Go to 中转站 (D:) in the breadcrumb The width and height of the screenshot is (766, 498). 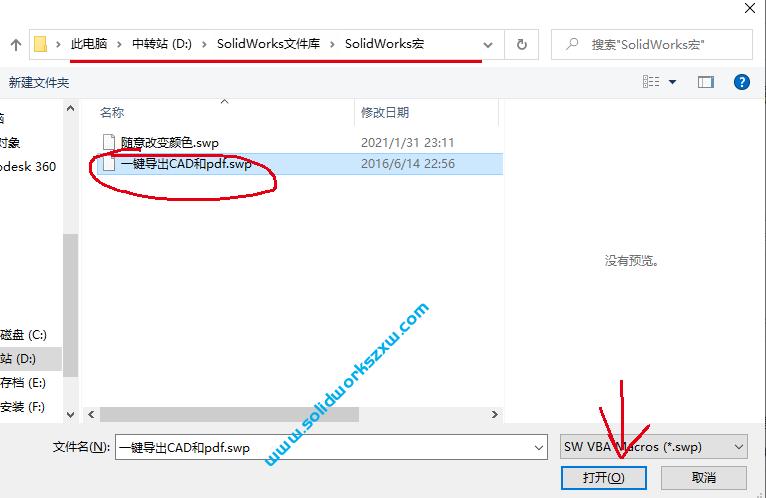[x=162, y=44]
